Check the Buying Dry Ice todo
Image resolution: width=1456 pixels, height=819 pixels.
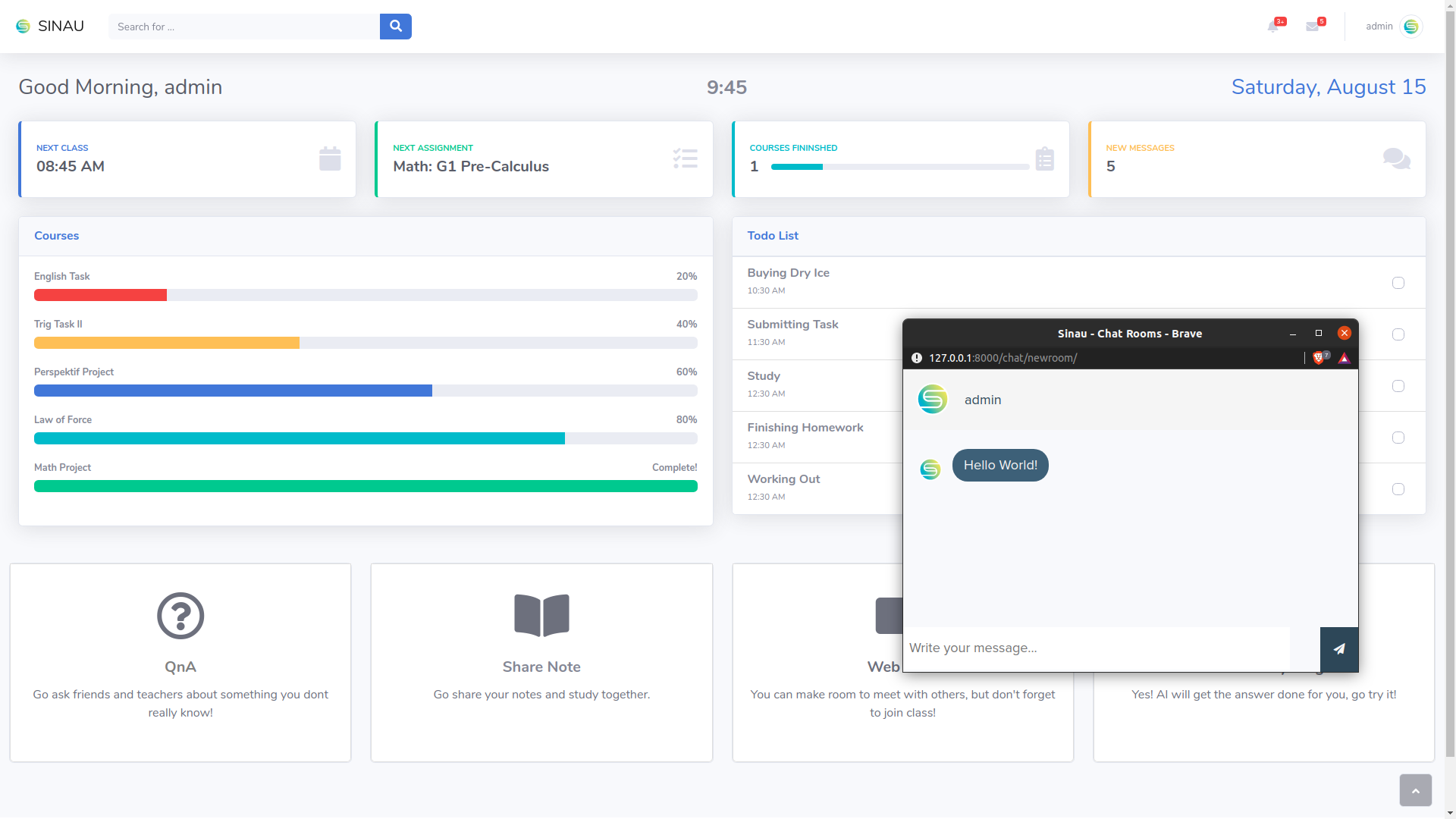pyautogui.click(x=1398, y=283)
